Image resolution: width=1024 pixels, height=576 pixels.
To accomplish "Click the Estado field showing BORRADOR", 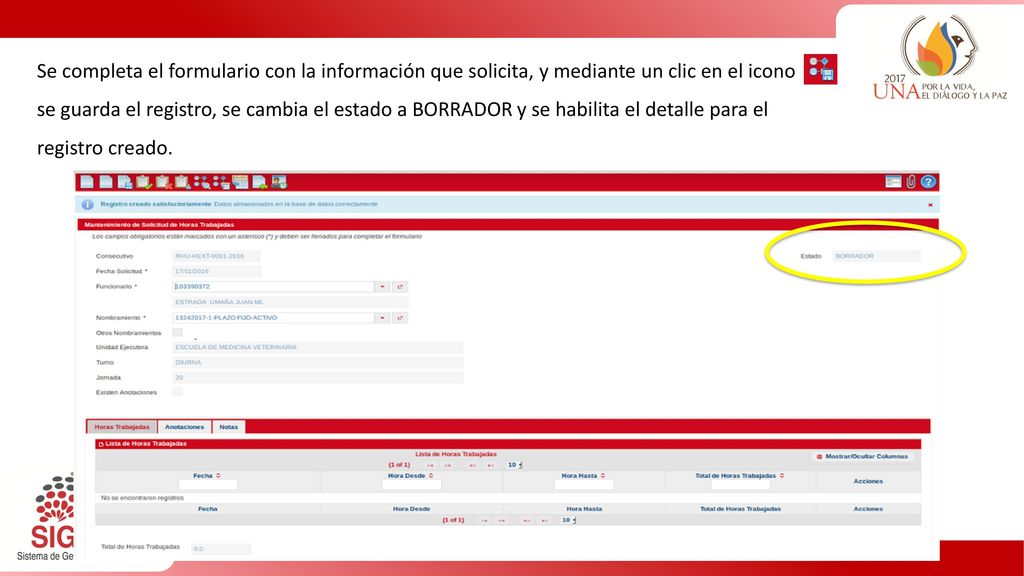I will (876, 256).
